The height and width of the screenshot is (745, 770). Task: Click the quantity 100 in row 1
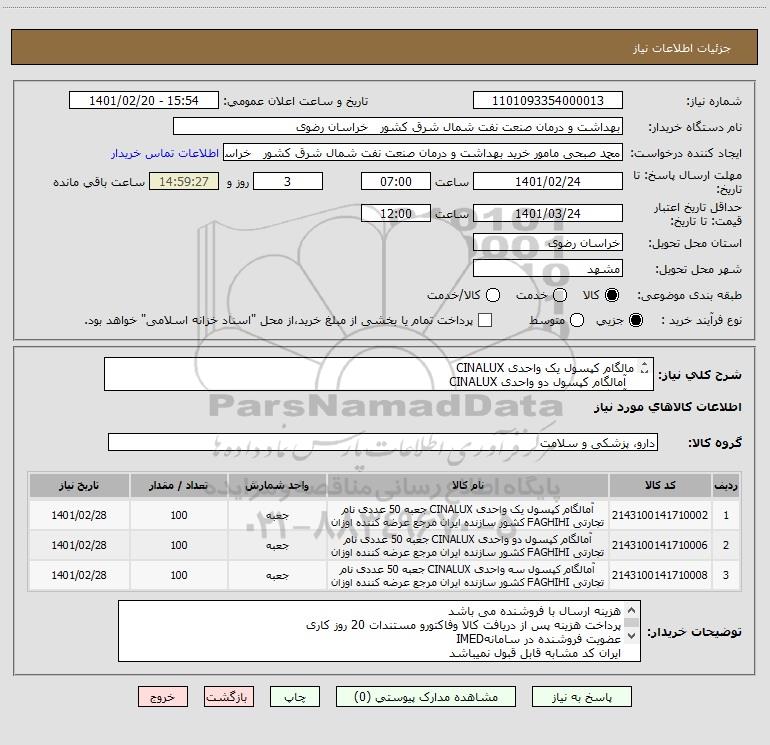pos(179,515)
